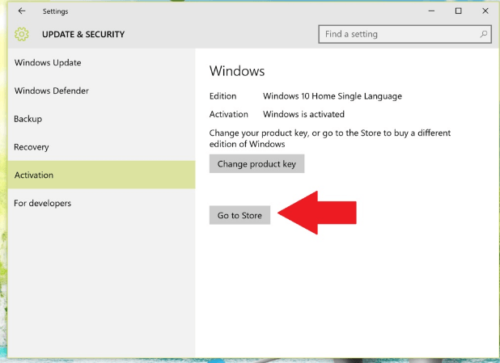500x363 pixels.
Task: Minimize the Settings window
Action: [x=431, y=11]
